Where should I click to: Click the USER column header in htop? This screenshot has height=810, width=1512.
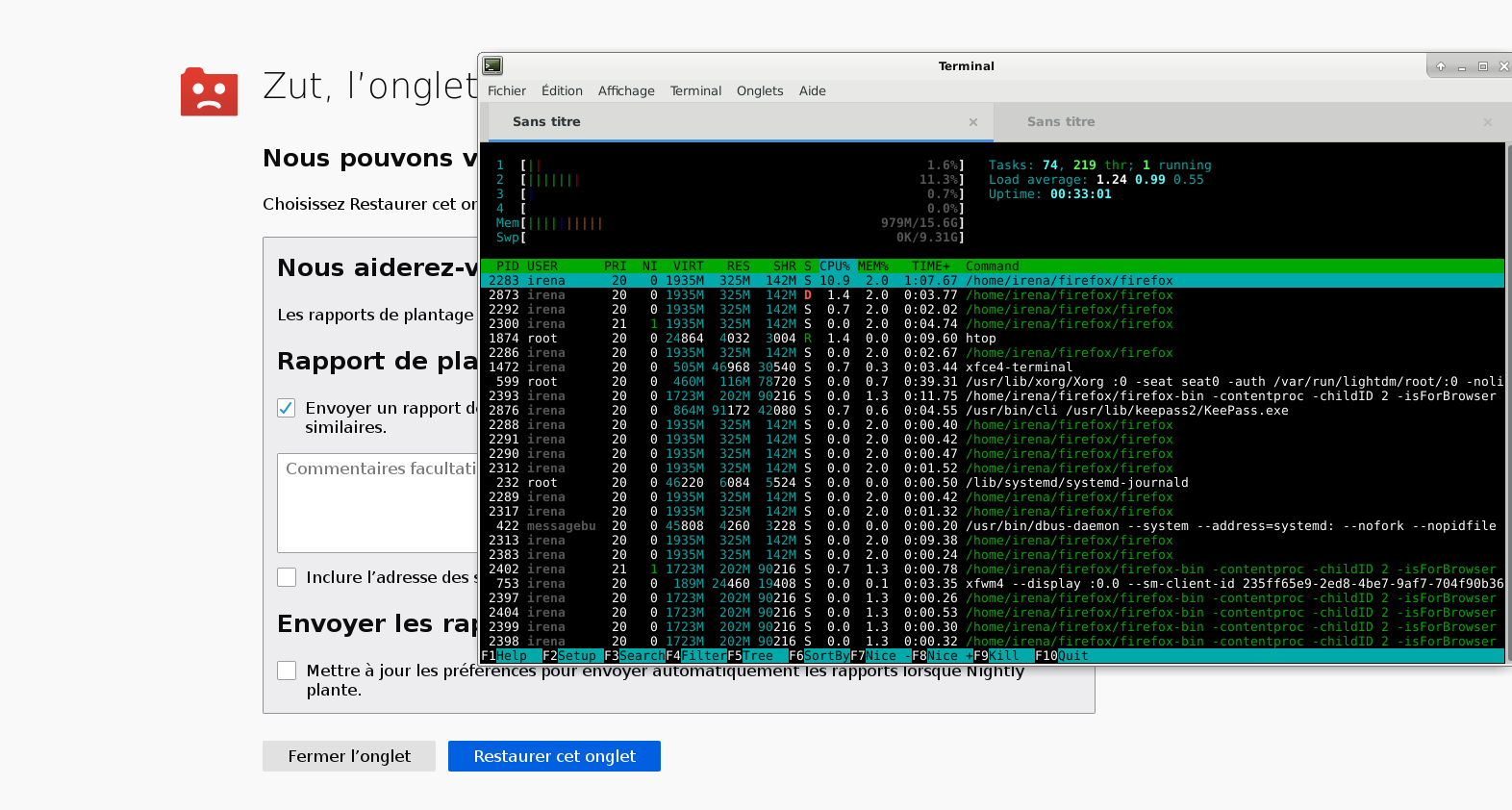[542, 266]
